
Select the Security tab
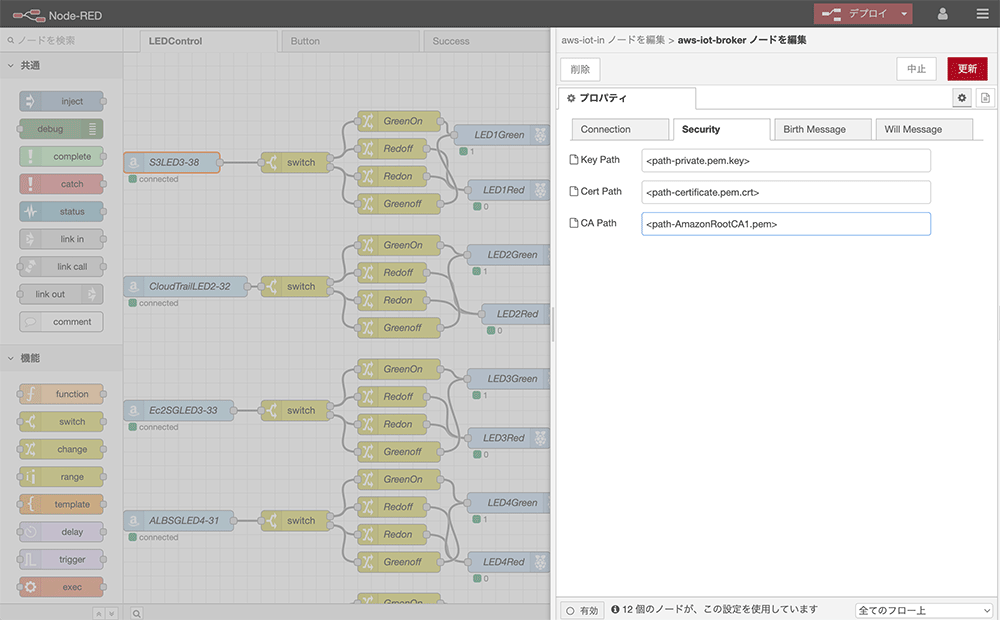point(721,129)
